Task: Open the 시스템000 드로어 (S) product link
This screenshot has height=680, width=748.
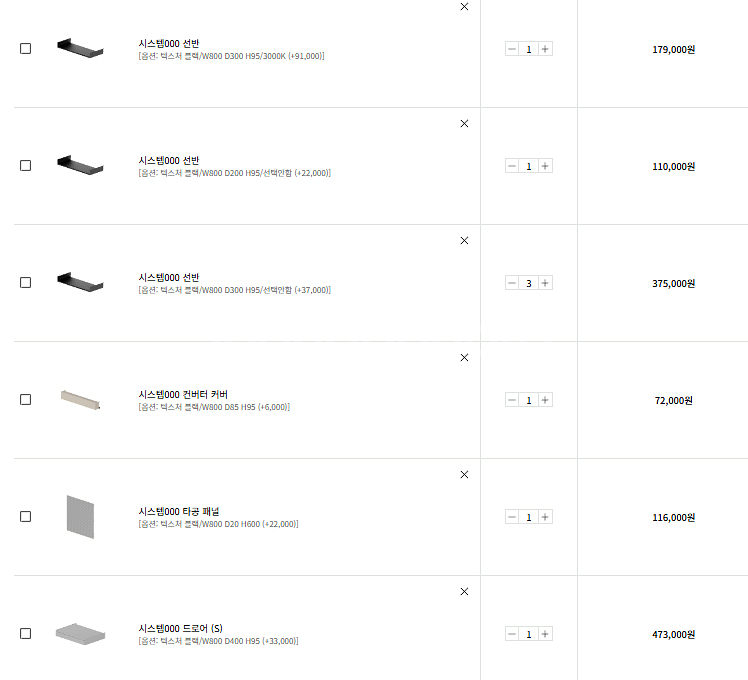Action: (x=180, y=628)
